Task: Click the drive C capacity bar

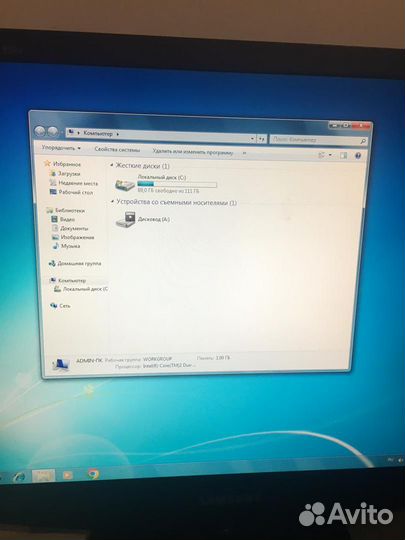Action: click(x=177, y=184)
